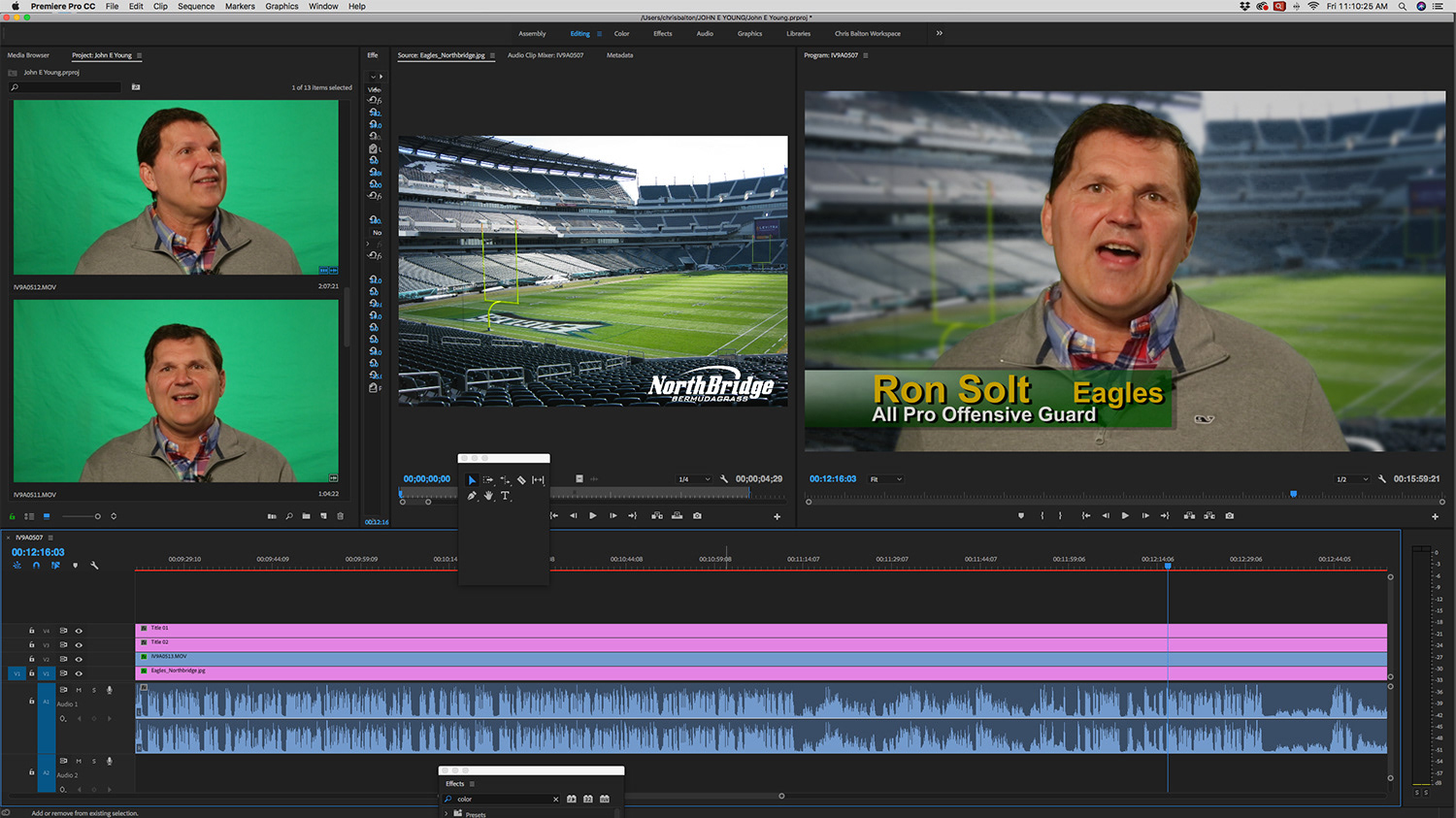The image size is (1456, 818).
Task: Open the Graphics menu in menu bar
Action: point(281,7)
